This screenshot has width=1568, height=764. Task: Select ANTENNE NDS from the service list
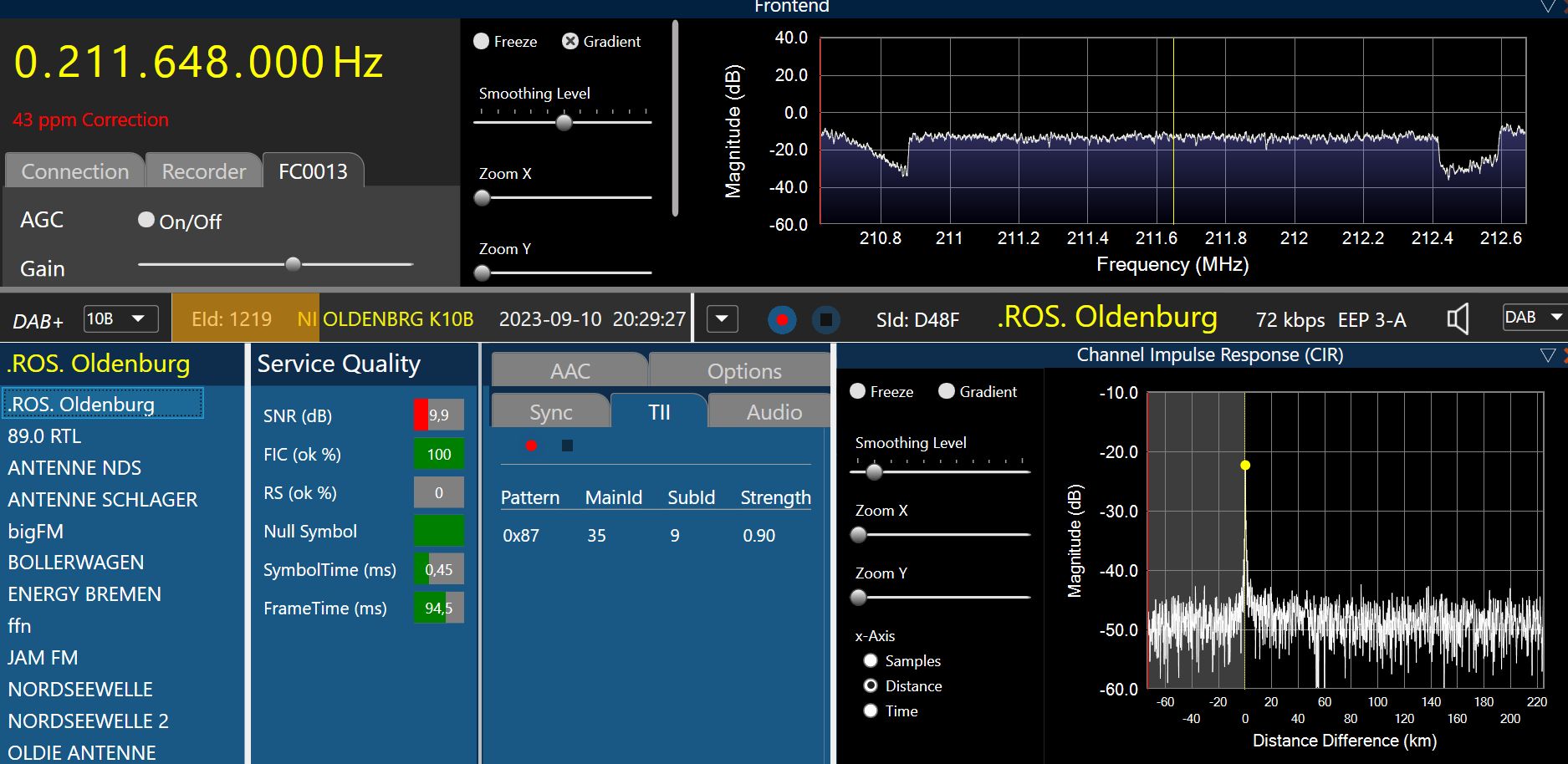coord(74,468)
